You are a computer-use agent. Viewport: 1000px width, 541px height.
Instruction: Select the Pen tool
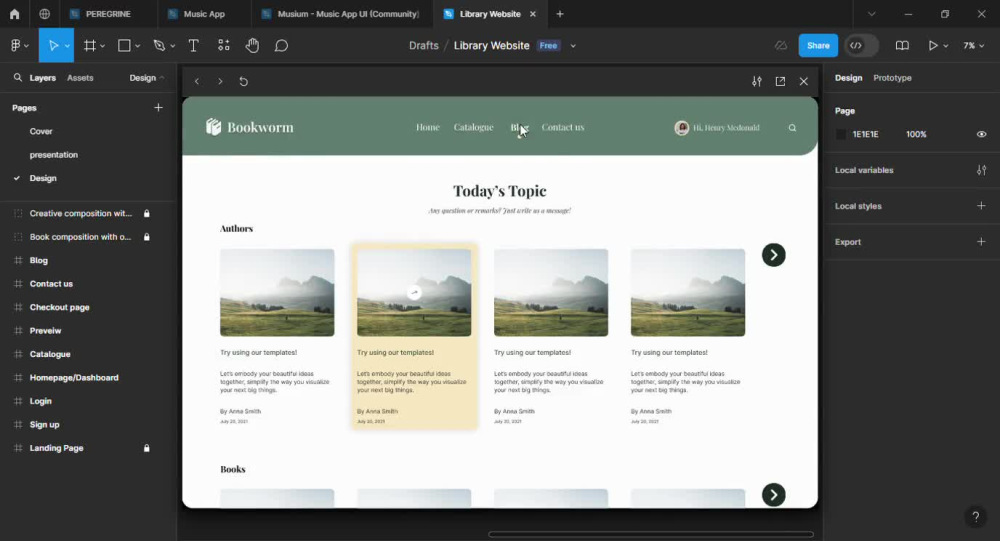(x=159, y=45)
